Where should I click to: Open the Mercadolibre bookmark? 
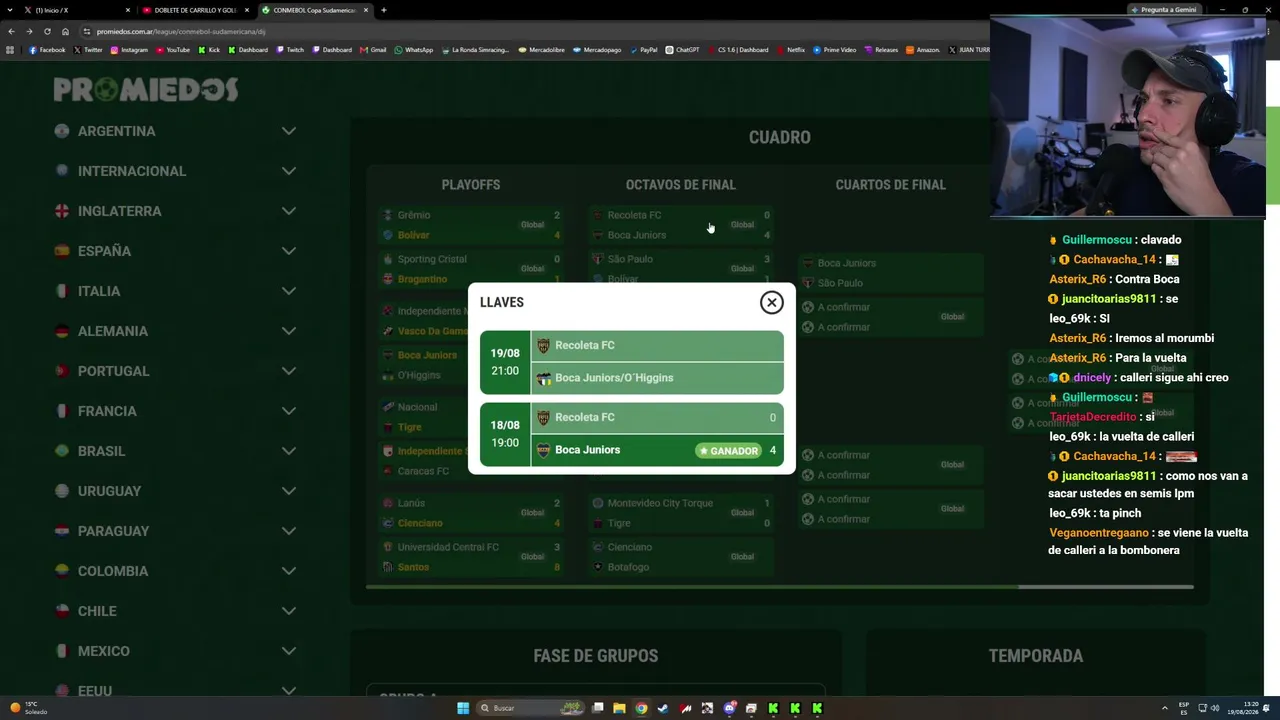pos(541,50)
